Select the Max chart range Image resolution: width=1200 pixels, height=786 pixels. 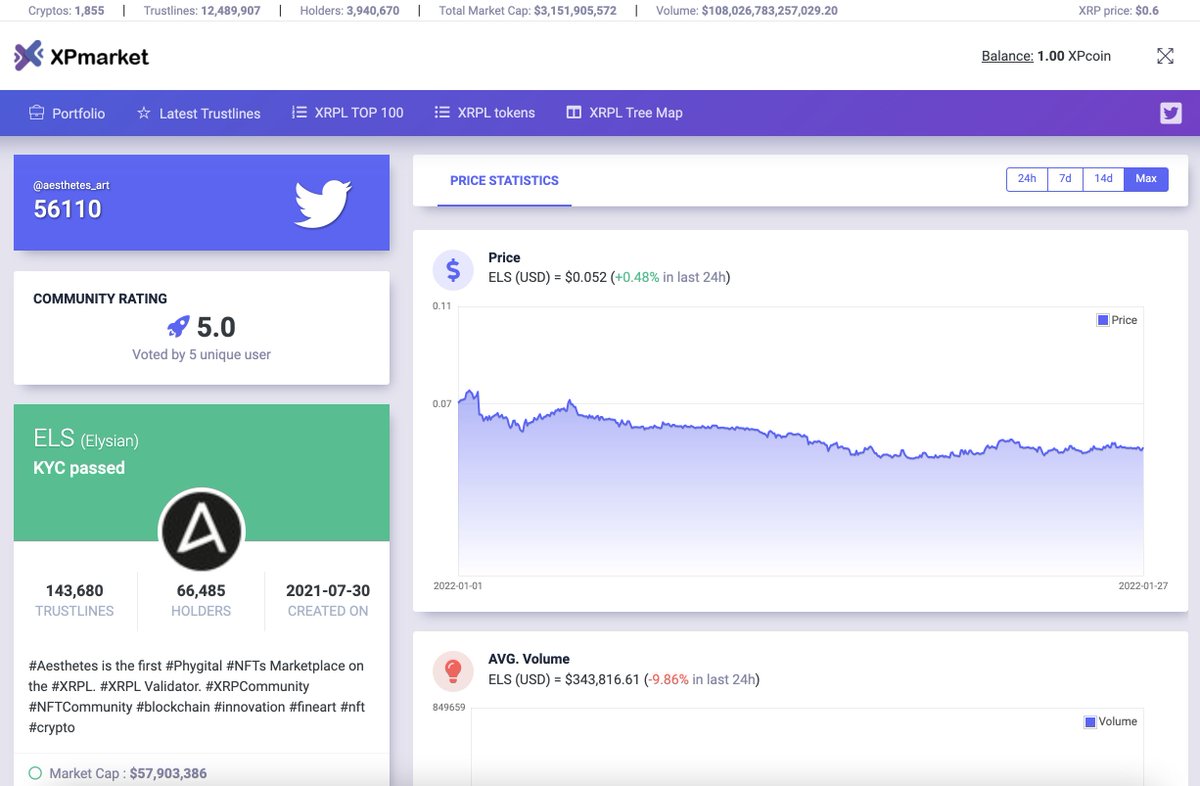(1146, 179)
